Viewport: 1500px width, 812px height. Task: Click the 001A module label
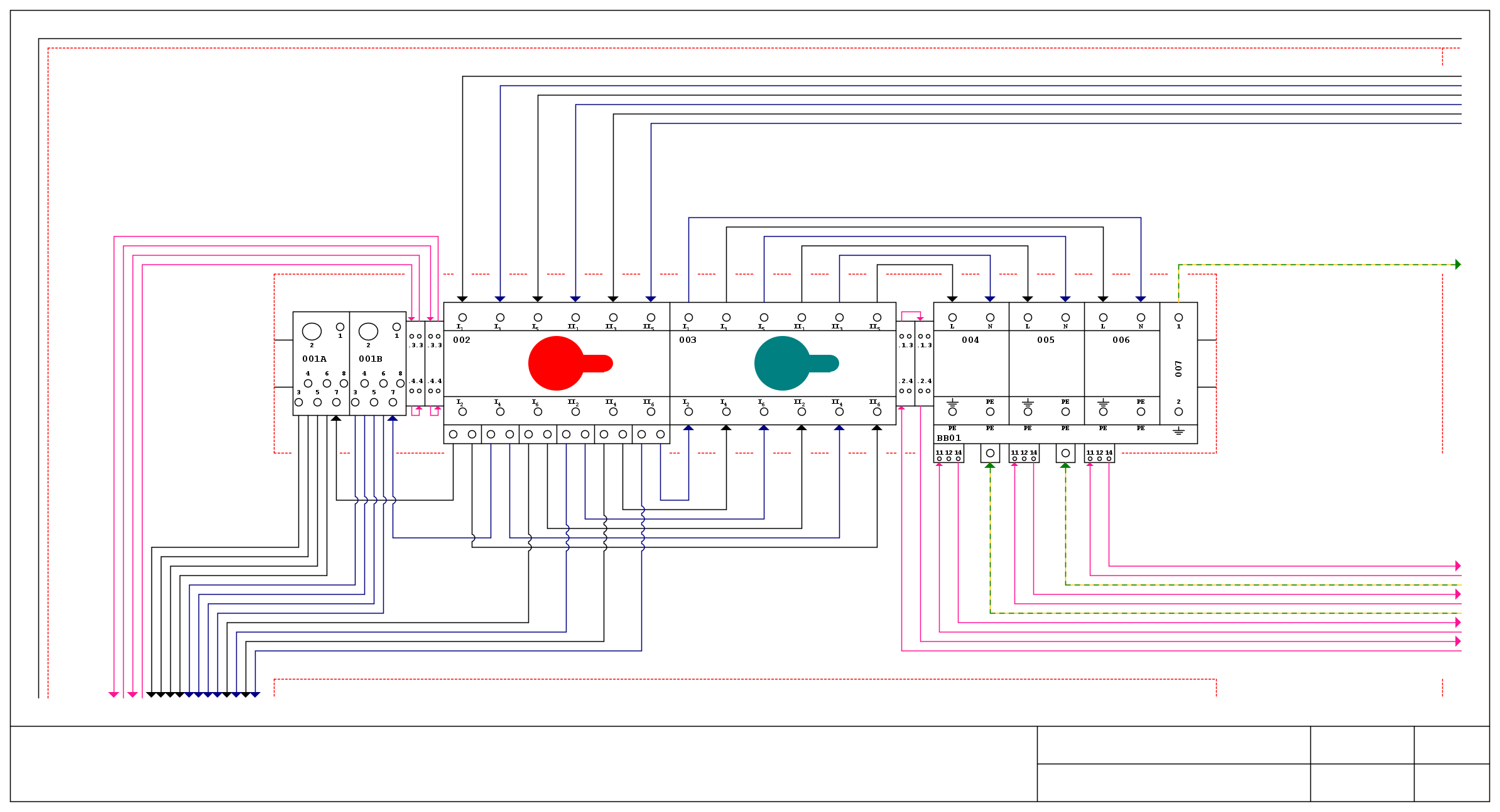[314, 359]
